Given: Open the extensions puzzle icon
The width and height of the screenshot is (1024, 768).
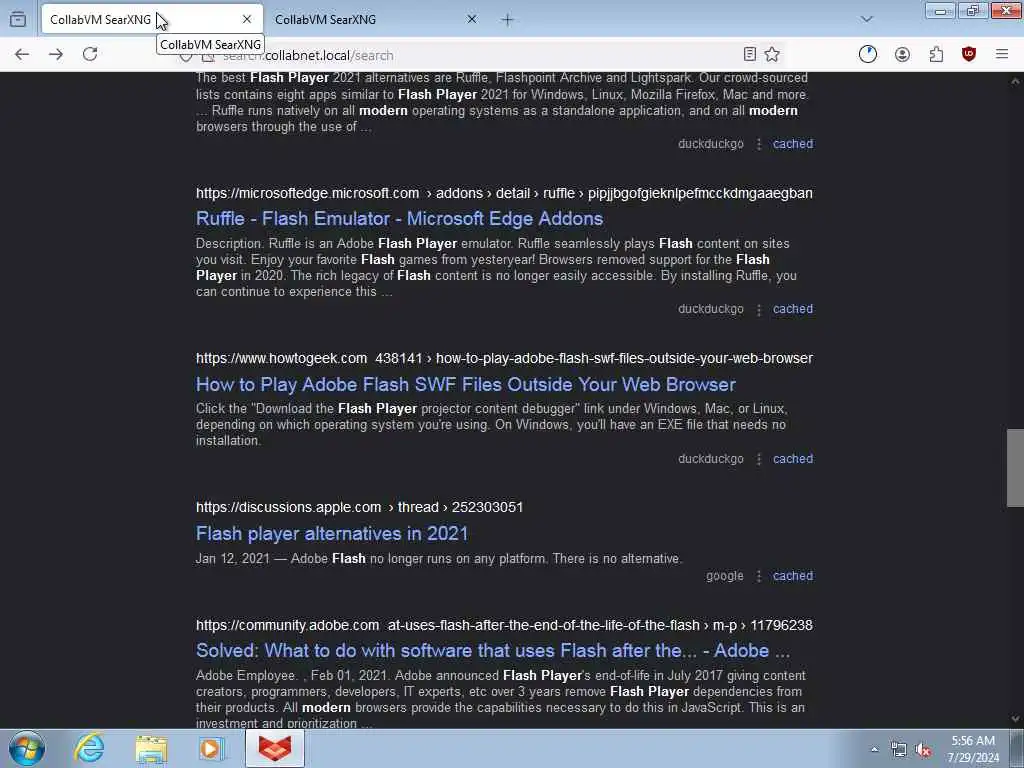Looking at the screenshot, I should (936, 54).
